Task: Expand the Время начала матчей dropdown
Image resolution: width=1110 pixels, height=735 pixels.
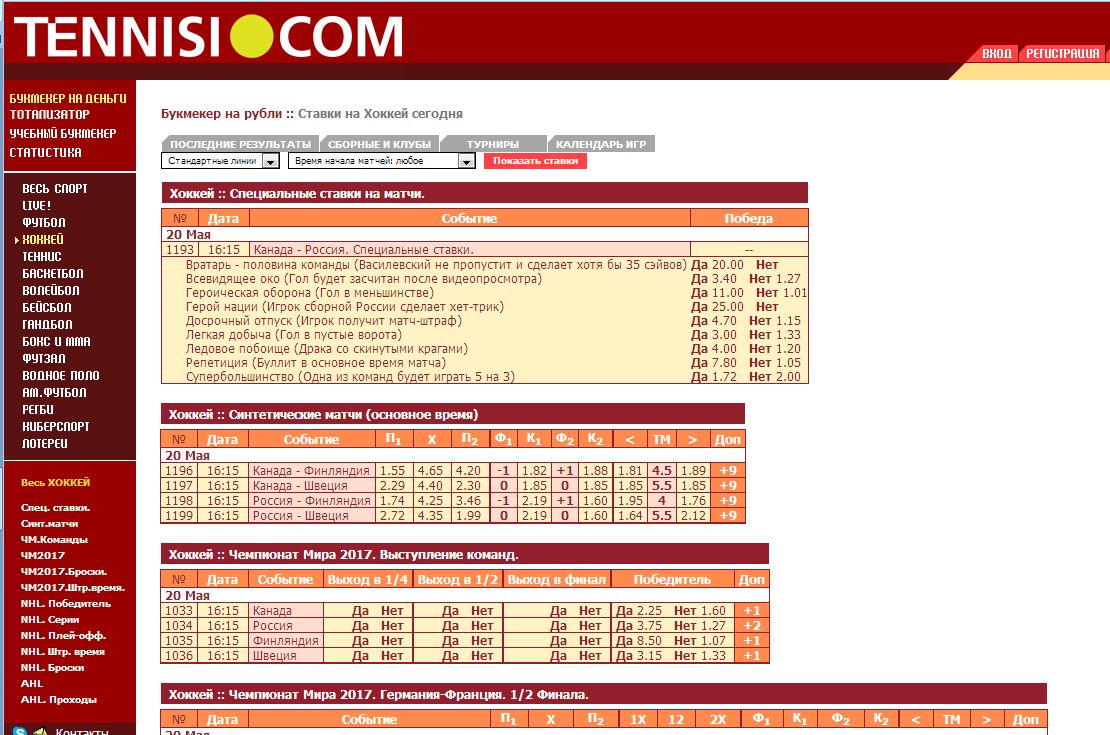Action: tap(466, 161)
